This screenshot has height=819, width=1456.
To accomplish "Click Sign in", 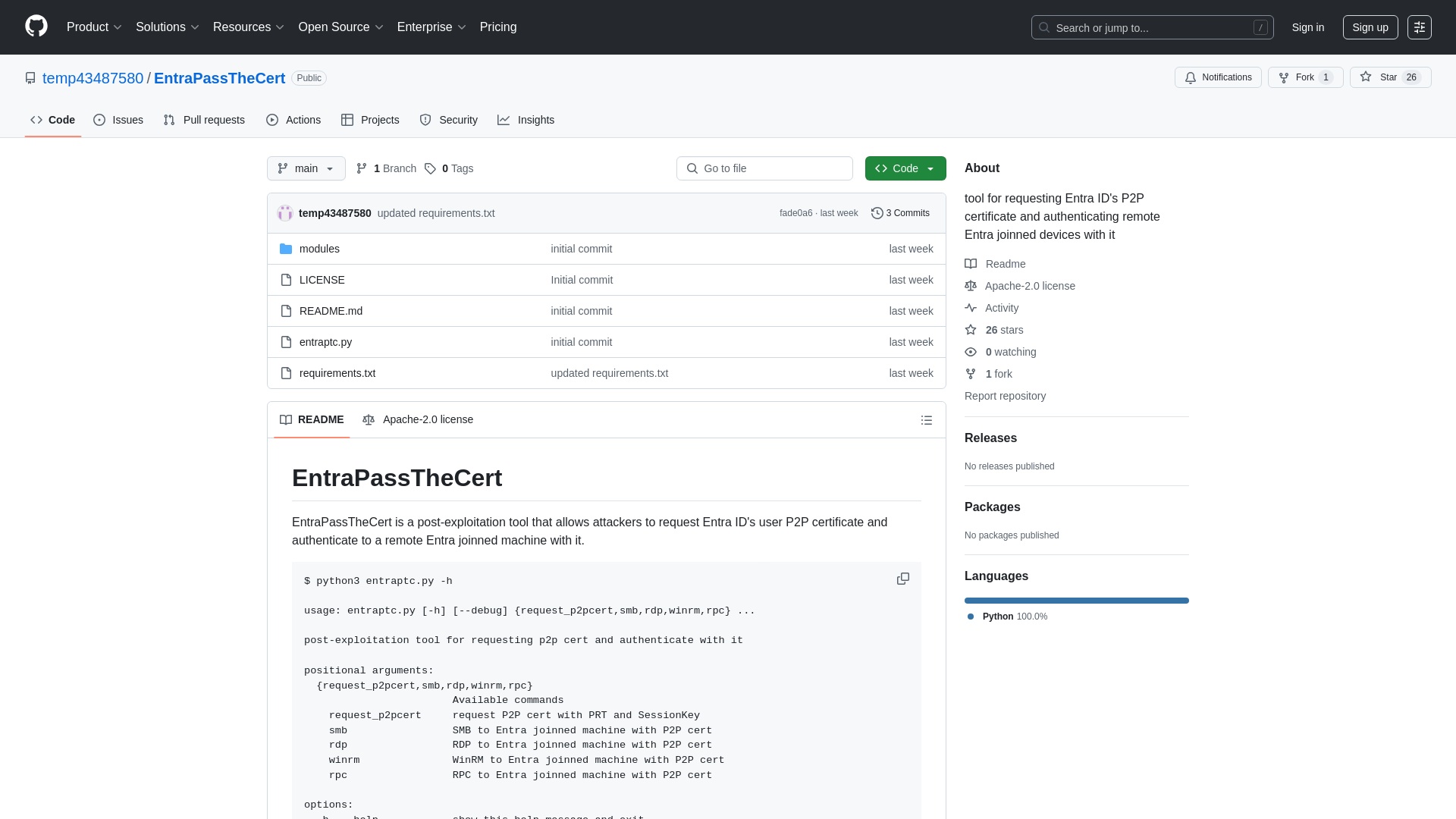I will click(1308, 27).
